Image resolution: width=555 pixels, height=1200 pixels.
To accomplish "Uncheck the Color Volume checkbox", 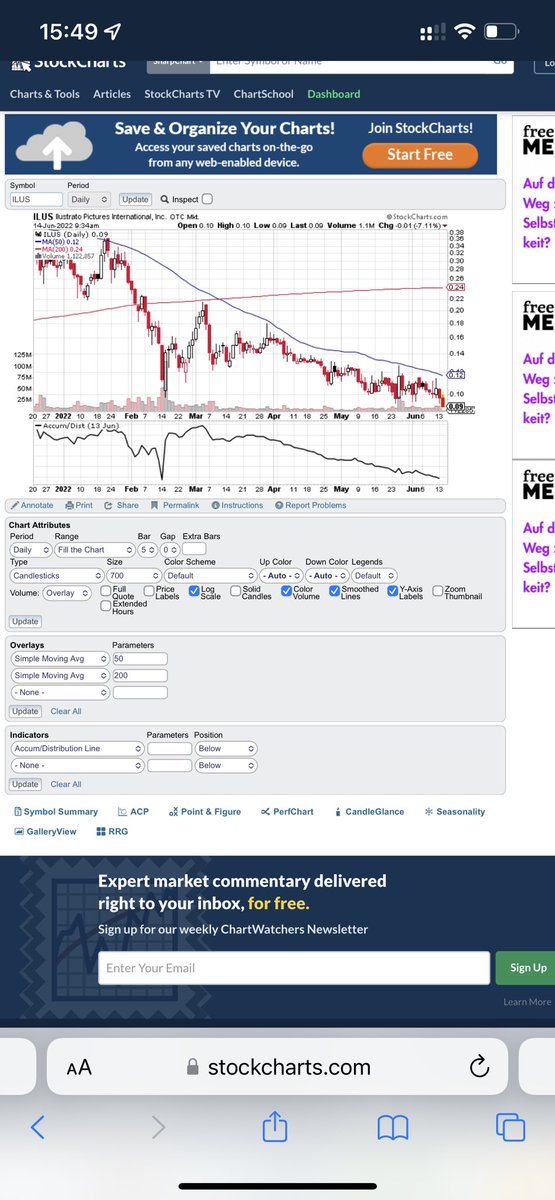I will point(286,590).
